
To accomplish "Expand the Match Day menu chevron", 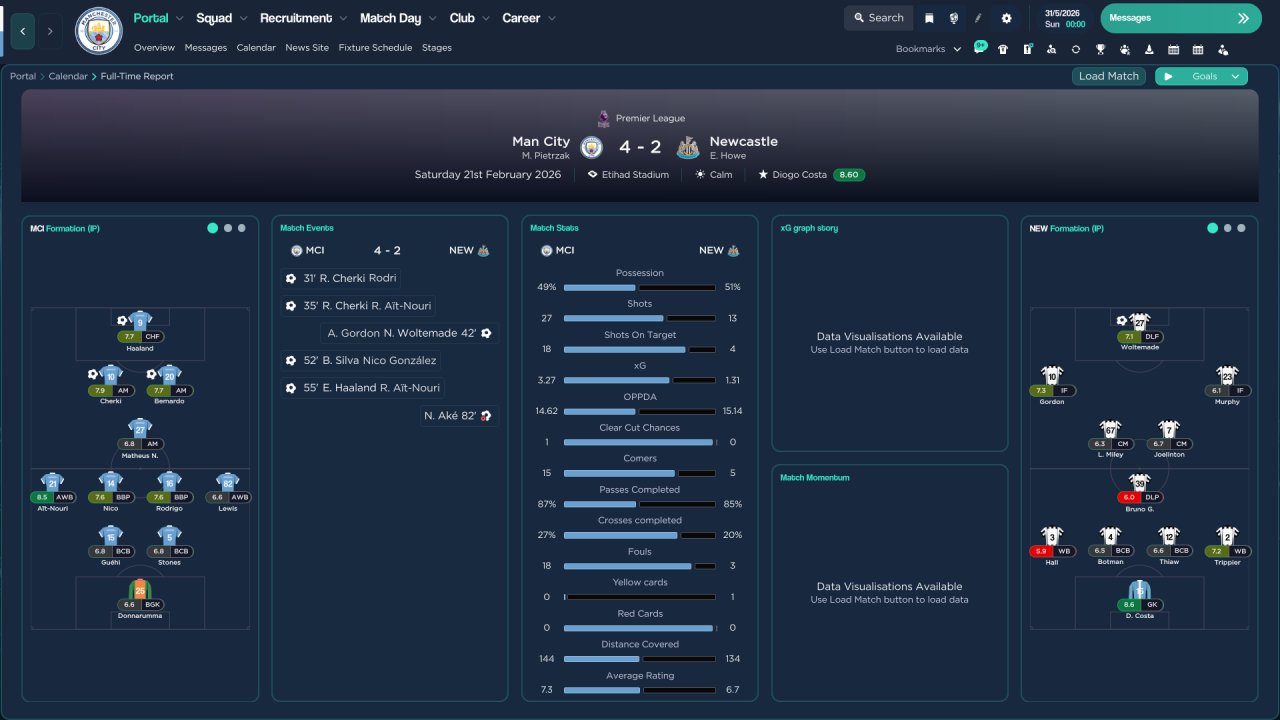I will click(432, 18).
